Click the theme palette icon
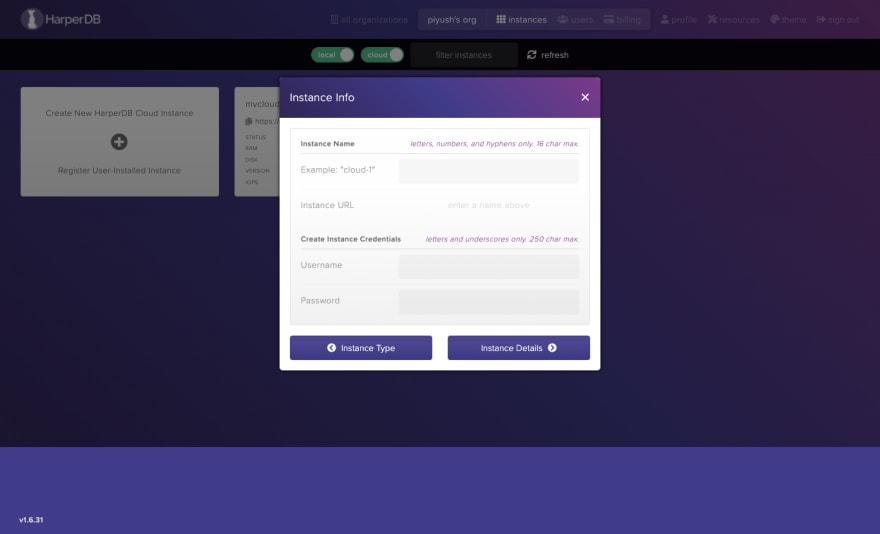Image resolution: width=880 pixels, height=534 pixels. 774,19
